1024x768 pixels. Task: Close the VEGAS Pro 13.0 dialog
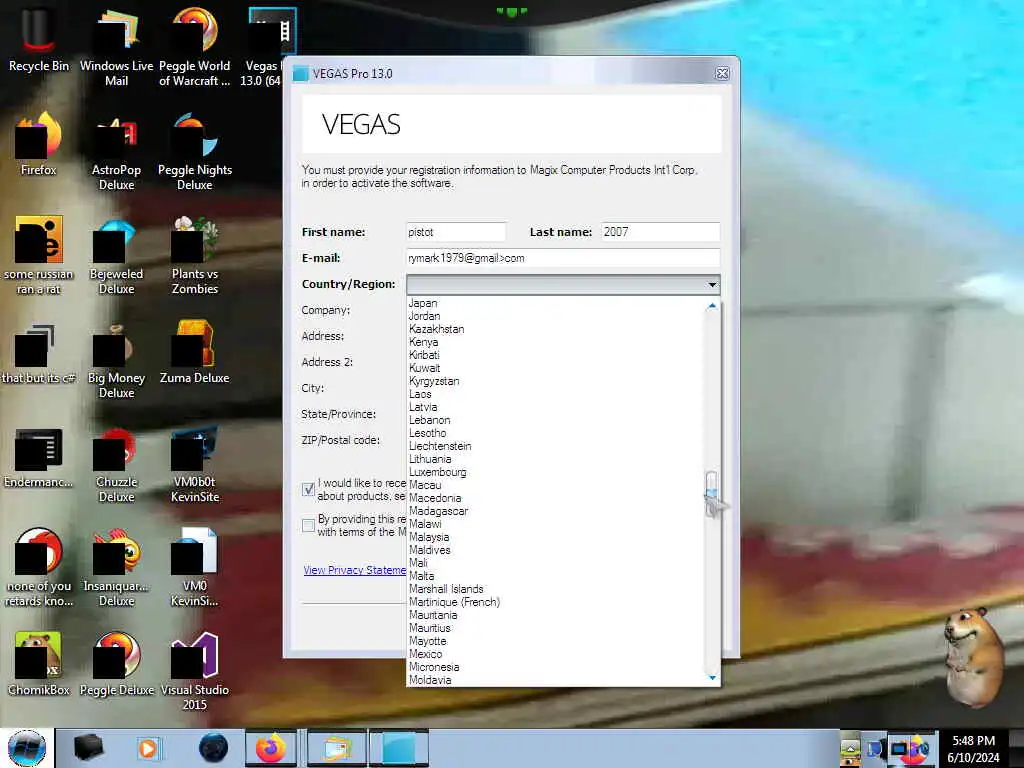pos(722,73)
